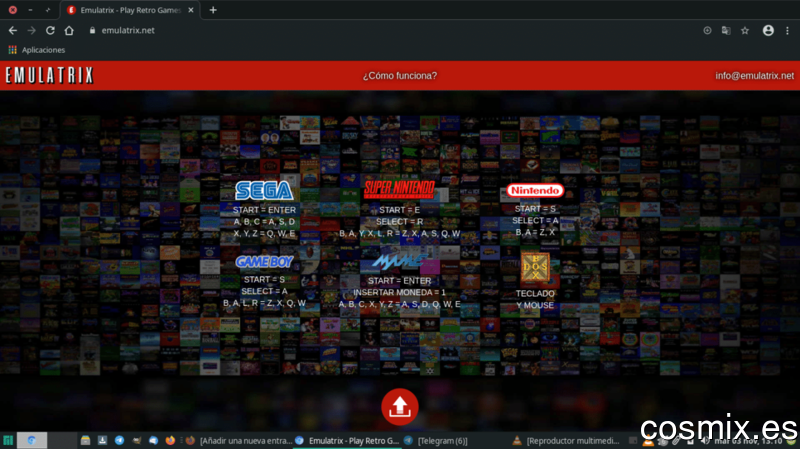Open the browser home page
The image size is (800, 449).
click(69, 31)
